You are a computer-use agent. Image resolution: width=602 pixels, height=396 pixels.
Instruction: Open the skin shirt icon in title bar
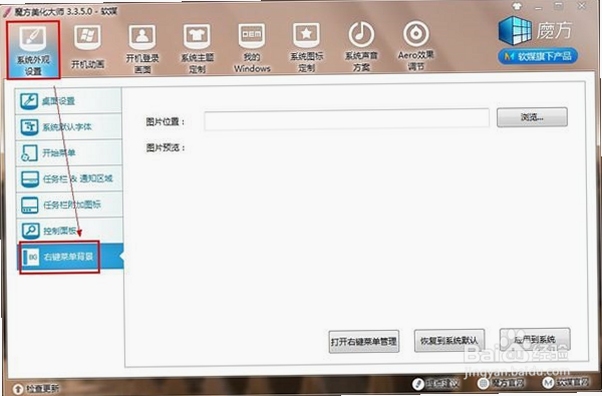517,7
